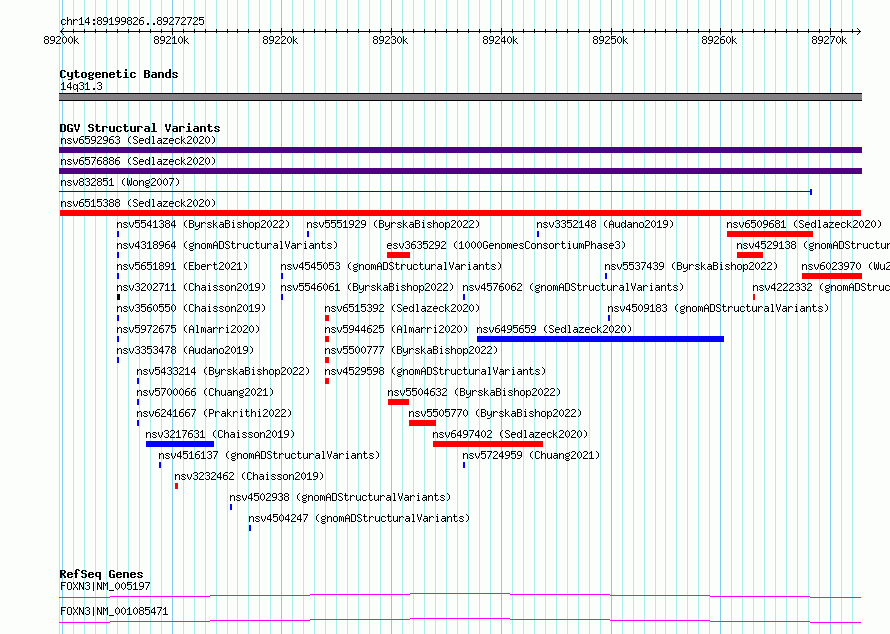Click nsv6495659 (Sedlazeck2020) label
The width and height of the screenshot is (890, 634).
(x=554, y=329)
